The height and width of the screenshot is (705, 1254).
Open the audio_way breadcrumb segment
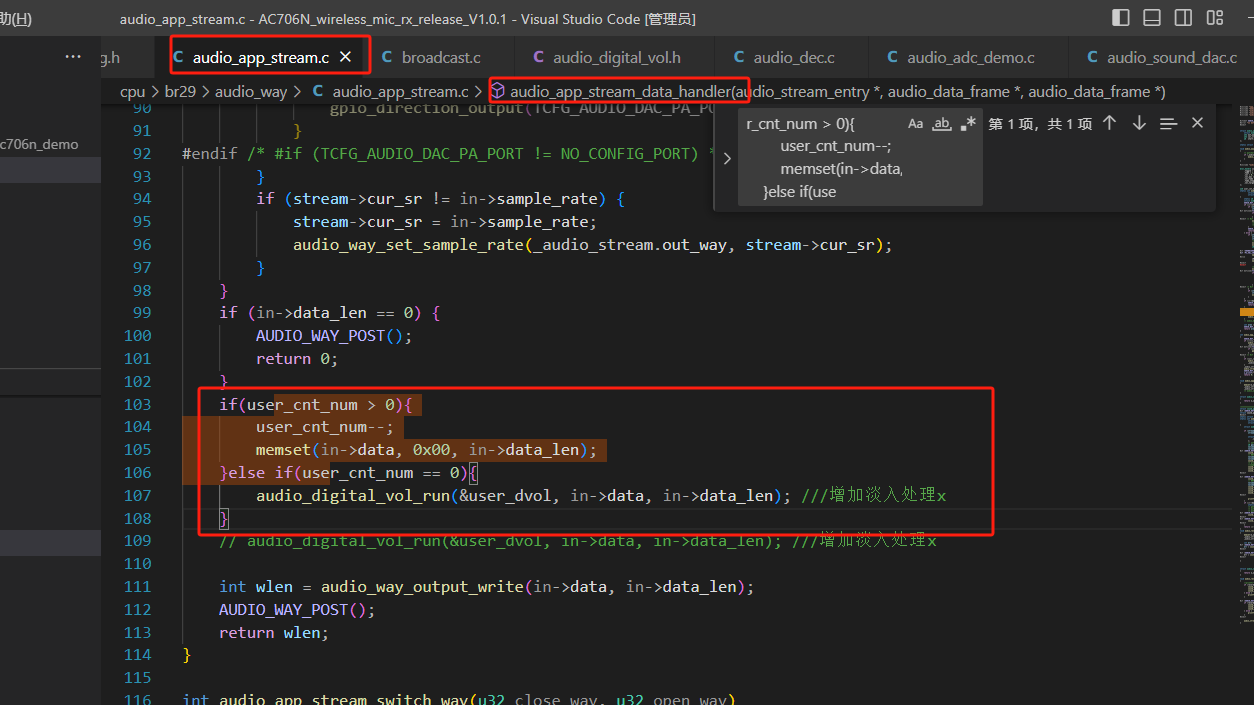pyautogui.click(x=251, y=92)
